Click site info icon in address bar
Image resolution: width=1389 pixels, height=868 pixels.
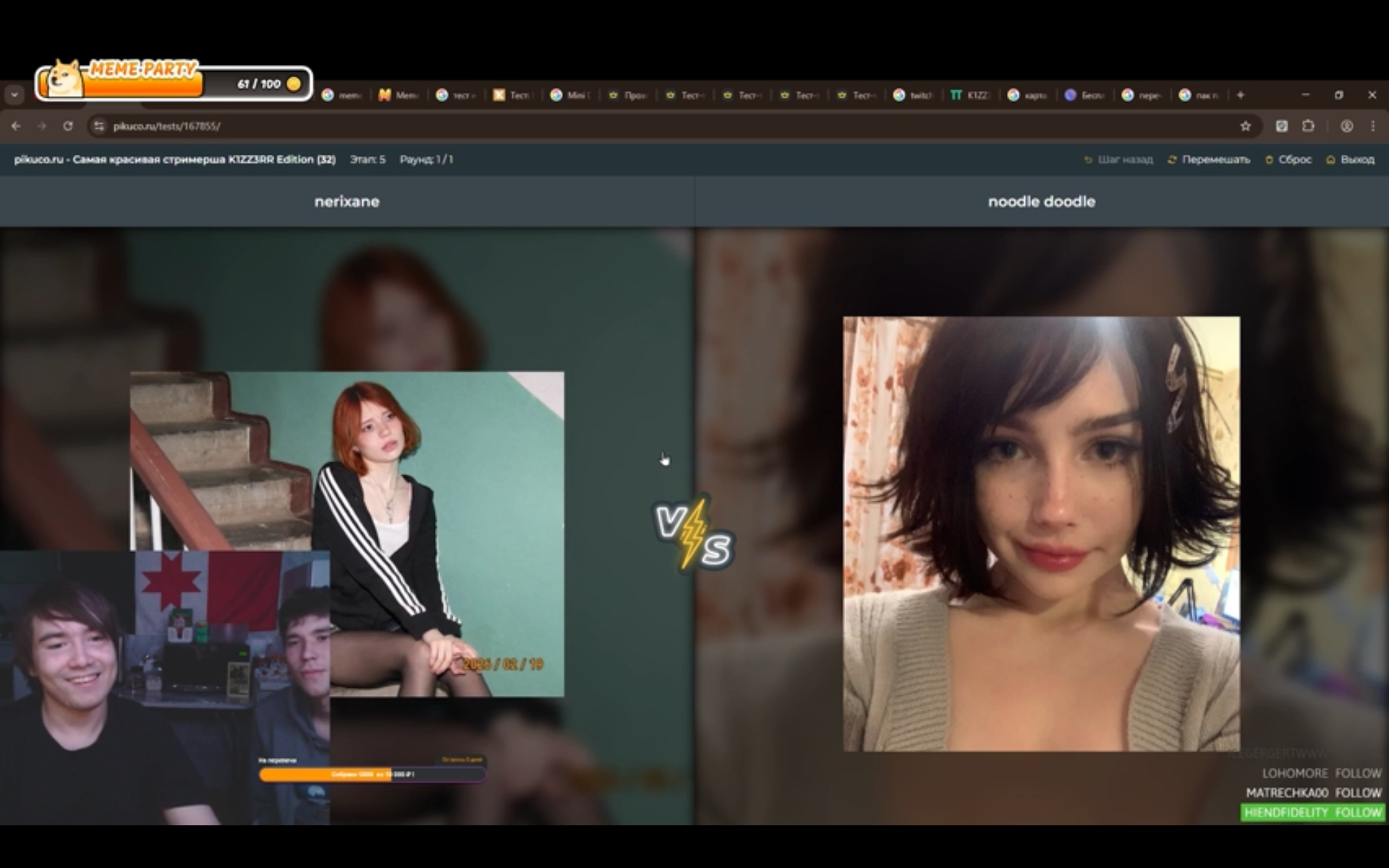tap(99, 126)
